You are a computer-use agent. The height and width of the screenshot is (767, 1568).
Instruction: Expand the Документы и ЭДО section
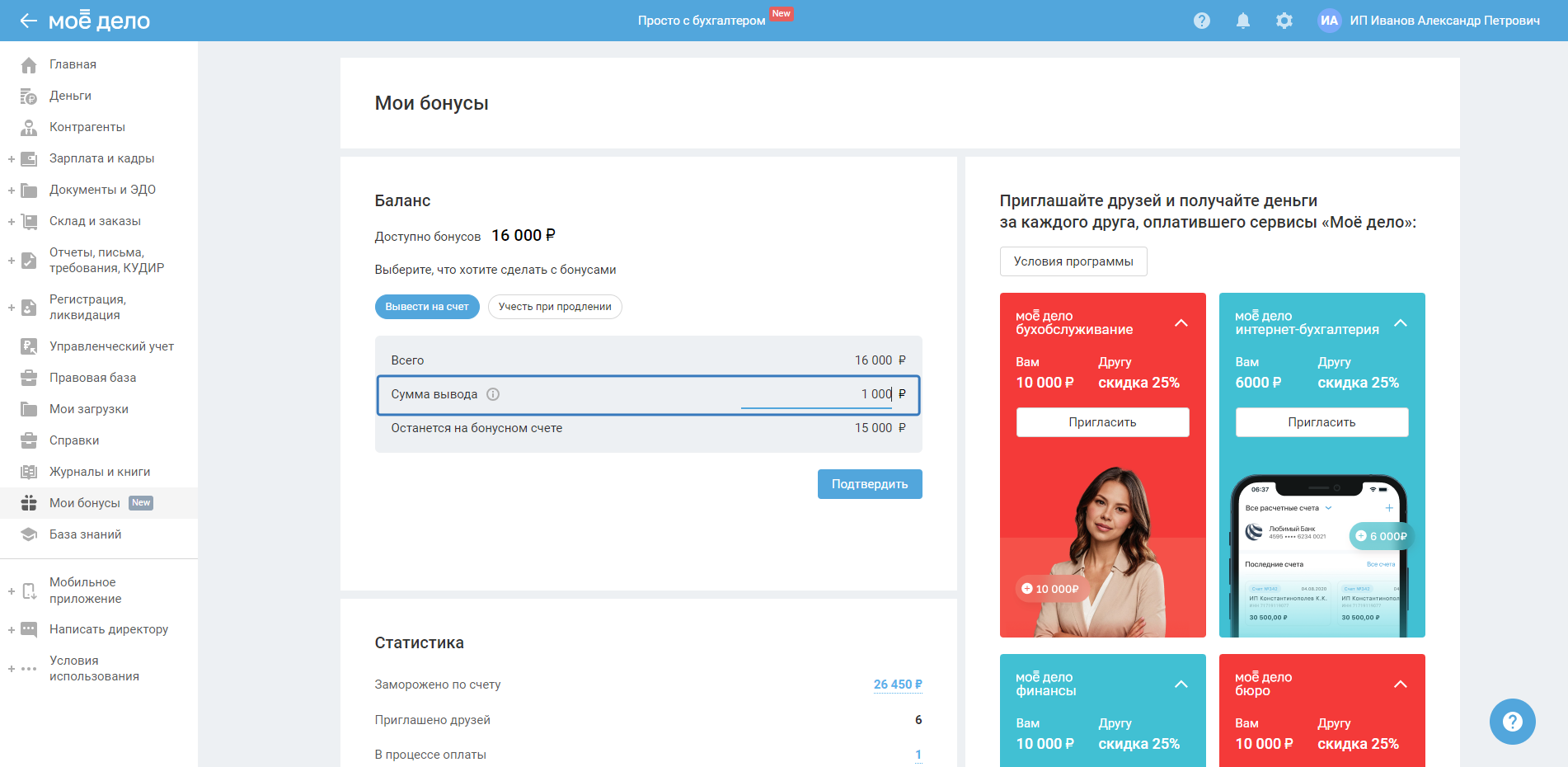(12, 190)
